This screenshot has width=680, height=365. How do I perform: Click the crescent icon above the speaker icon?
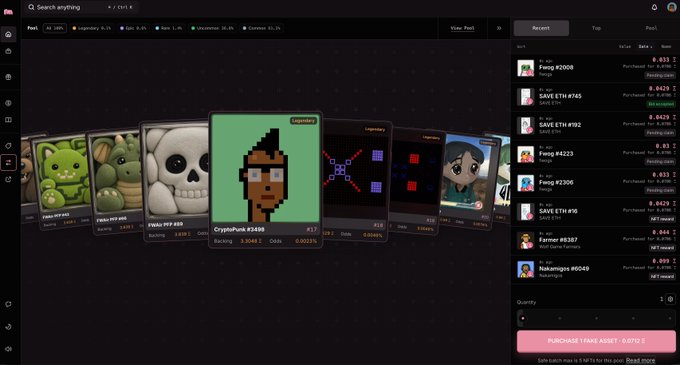coord(8,327)
